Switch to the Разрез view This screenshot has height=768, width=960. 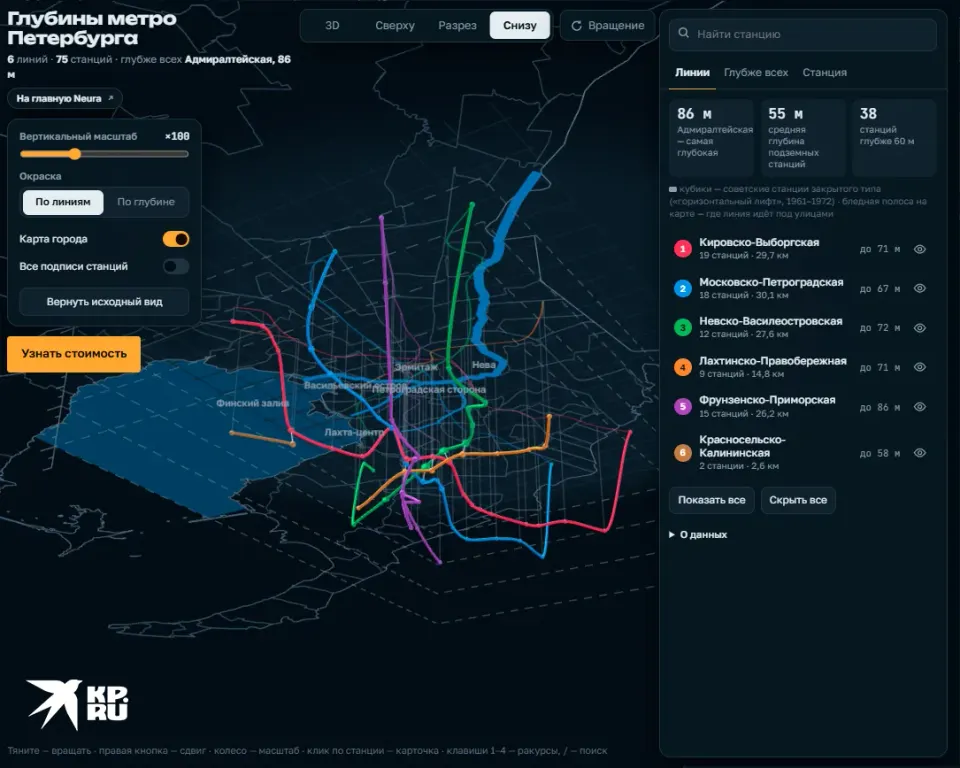pyautogui.click(x=457, y=26)
